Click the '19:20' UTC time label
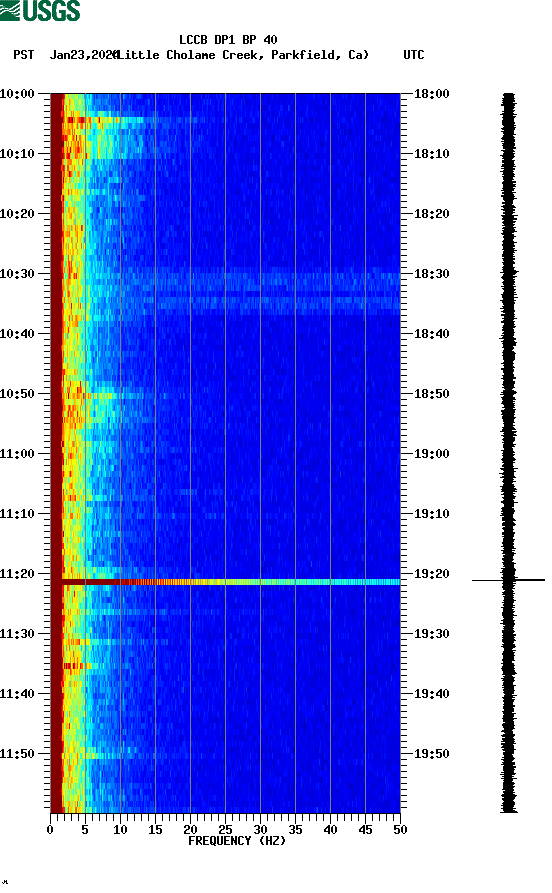This screenshot has height=893, width=552. [432, 574]
